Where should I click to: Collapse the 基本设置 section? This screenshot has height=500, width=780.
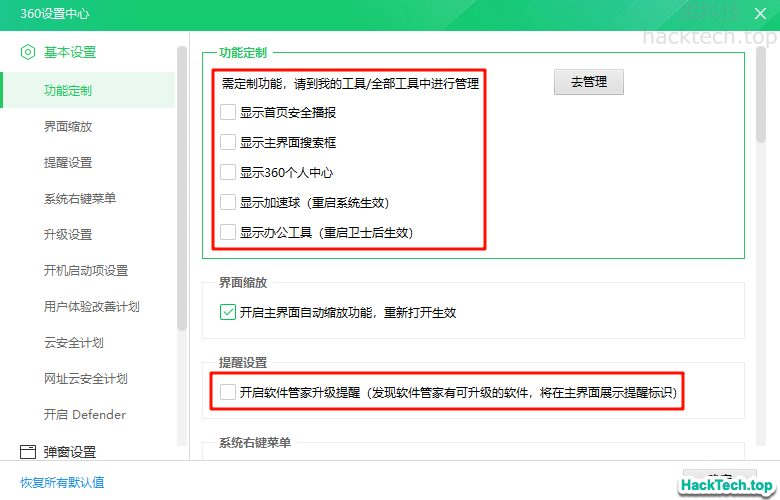70,52
